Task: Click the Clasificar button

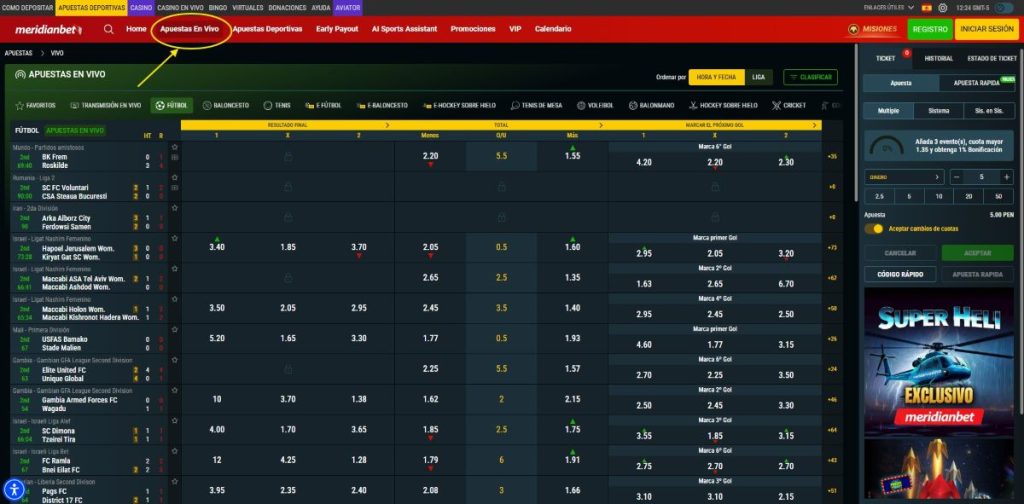Action: (x=810, y=77)
